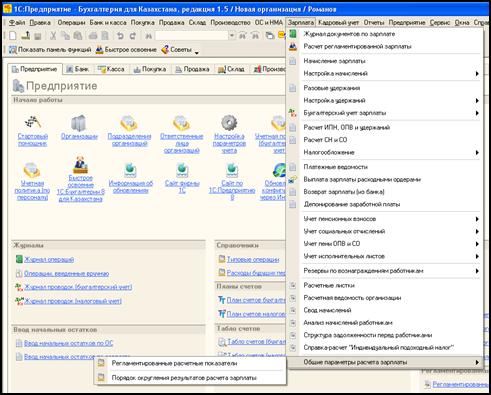
Task: Expand Учет пенсионных взносов submenu
Action: [x=477, y=219]
